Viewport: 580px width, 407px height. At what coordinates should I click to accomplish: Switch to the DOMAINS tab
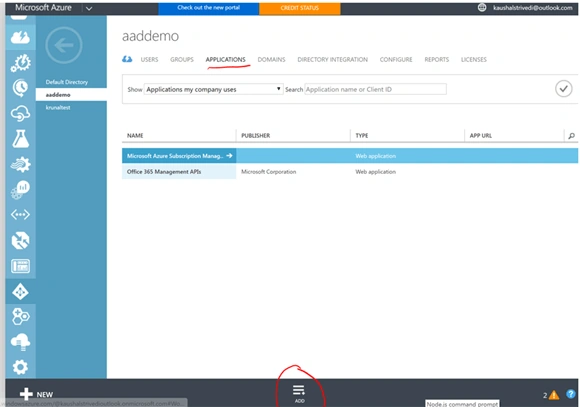point(272,60)
